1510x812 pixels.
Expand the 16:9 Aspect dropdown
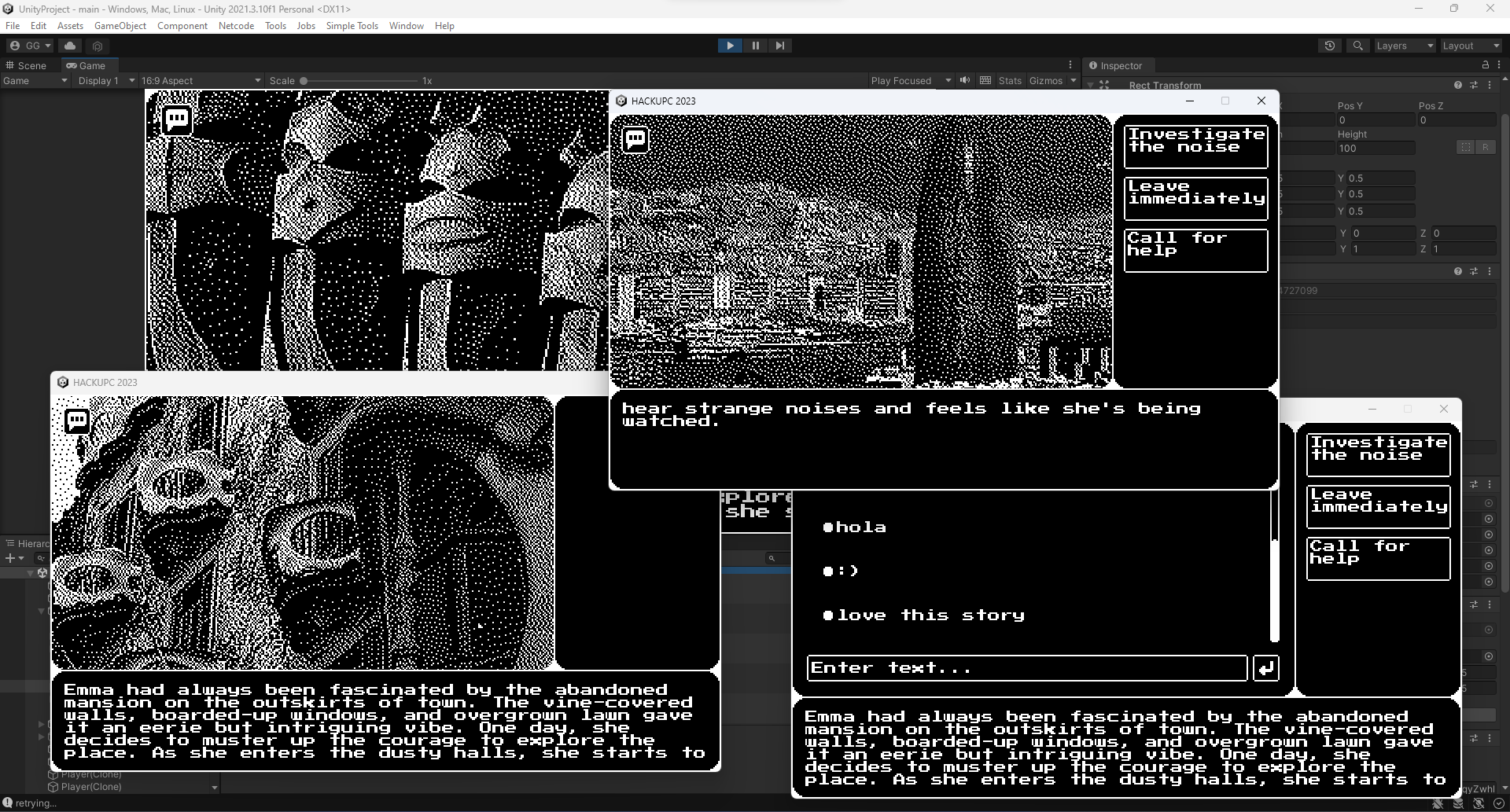pos(201,80)
